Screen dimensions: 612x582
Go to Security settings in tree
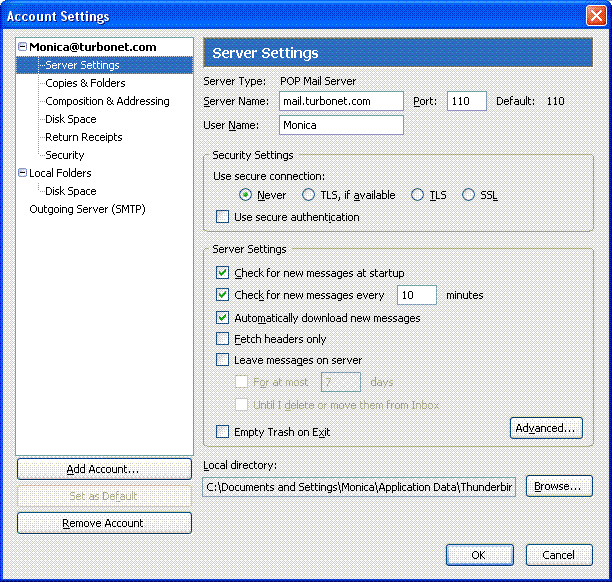(x=64, y=155)
